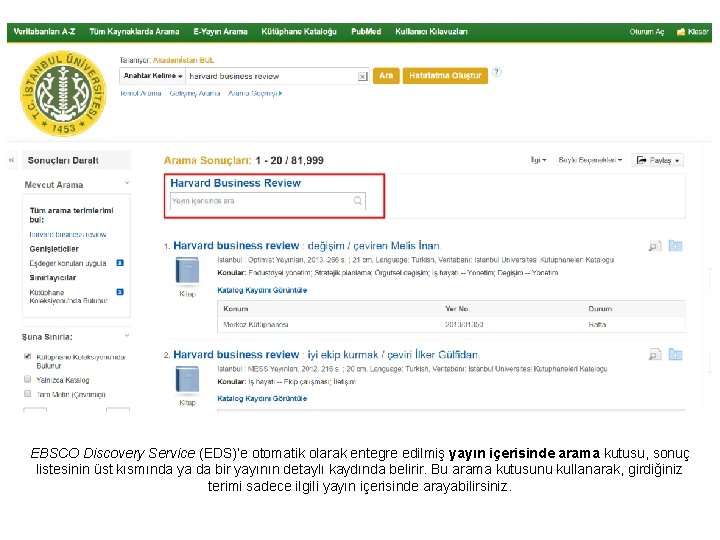Uncheck Kütüphane Koleksiyonu'nda Bulunur checkbox
Screen dimensions: 720x540
pyautogui.click(x=28, y=356)
